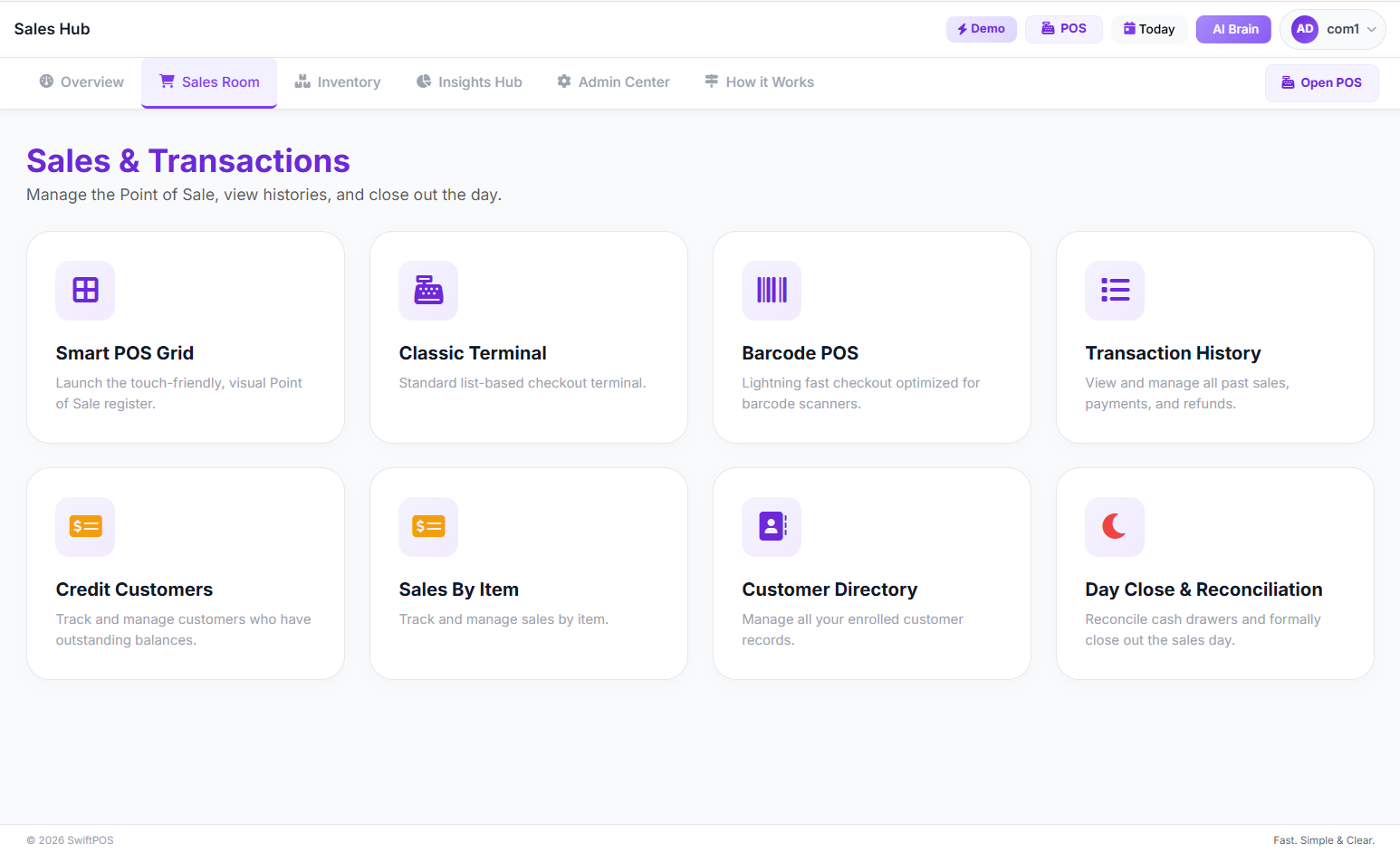Click the 'Fast. Simple & Clear.' footer text
This screenshot has width=1400, height=853.
coord(1324,840)
